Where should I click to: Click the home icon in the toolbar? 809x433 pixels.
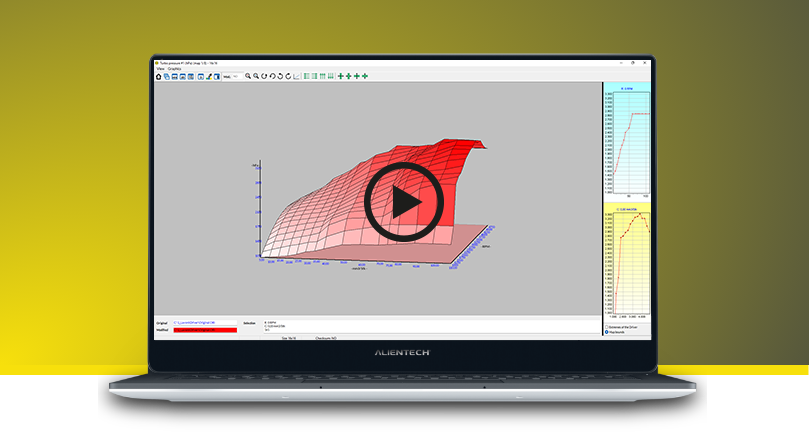click(x=158, y=76)
